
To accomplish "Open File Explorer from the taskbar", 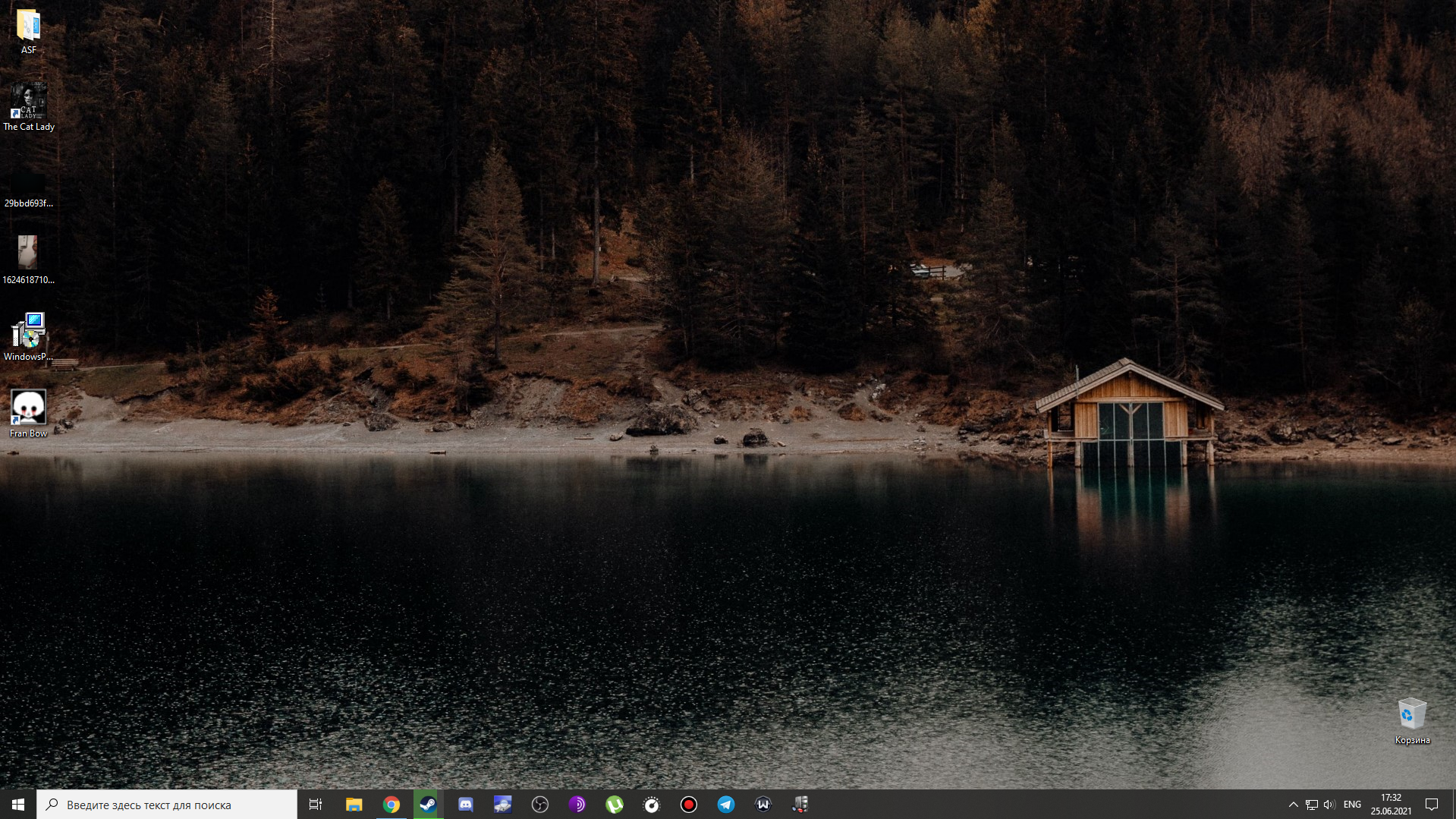I will [354, 805].
